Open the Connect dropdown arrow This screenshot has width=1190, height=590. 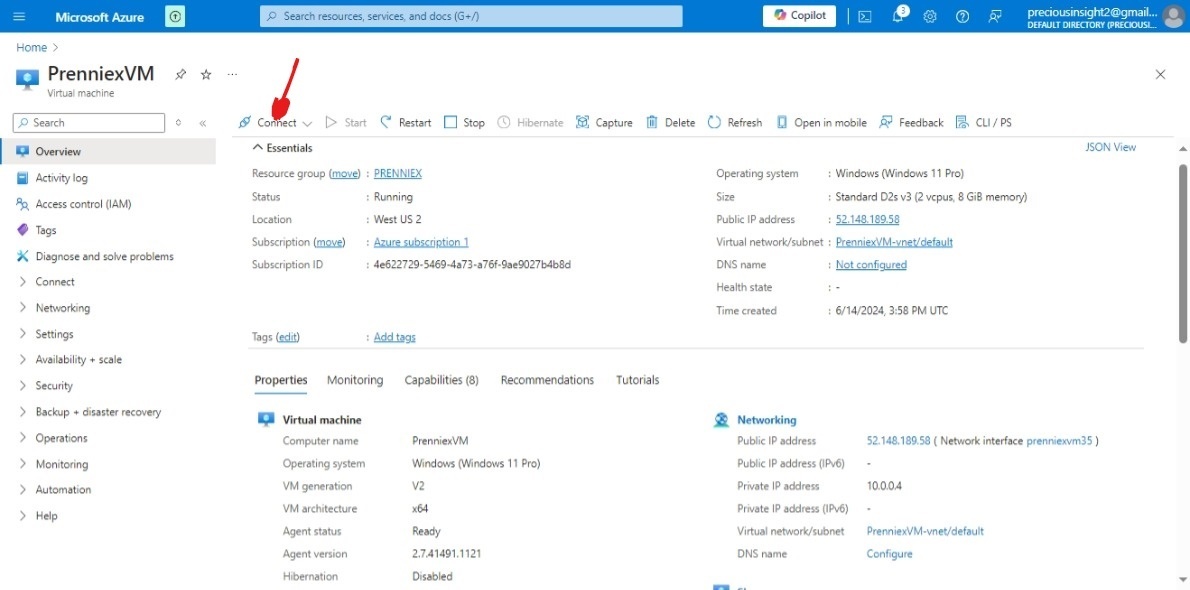tap(307, 123)
